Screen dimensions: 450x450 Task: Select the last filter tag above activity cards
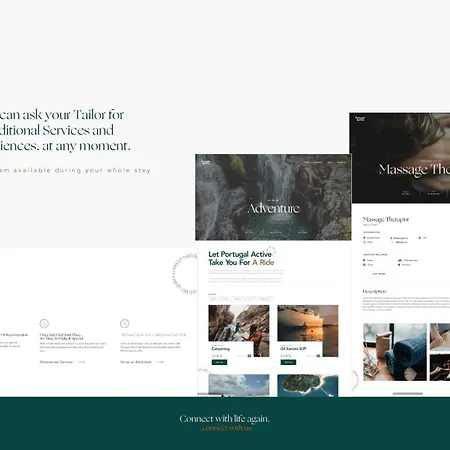[265, 299]
